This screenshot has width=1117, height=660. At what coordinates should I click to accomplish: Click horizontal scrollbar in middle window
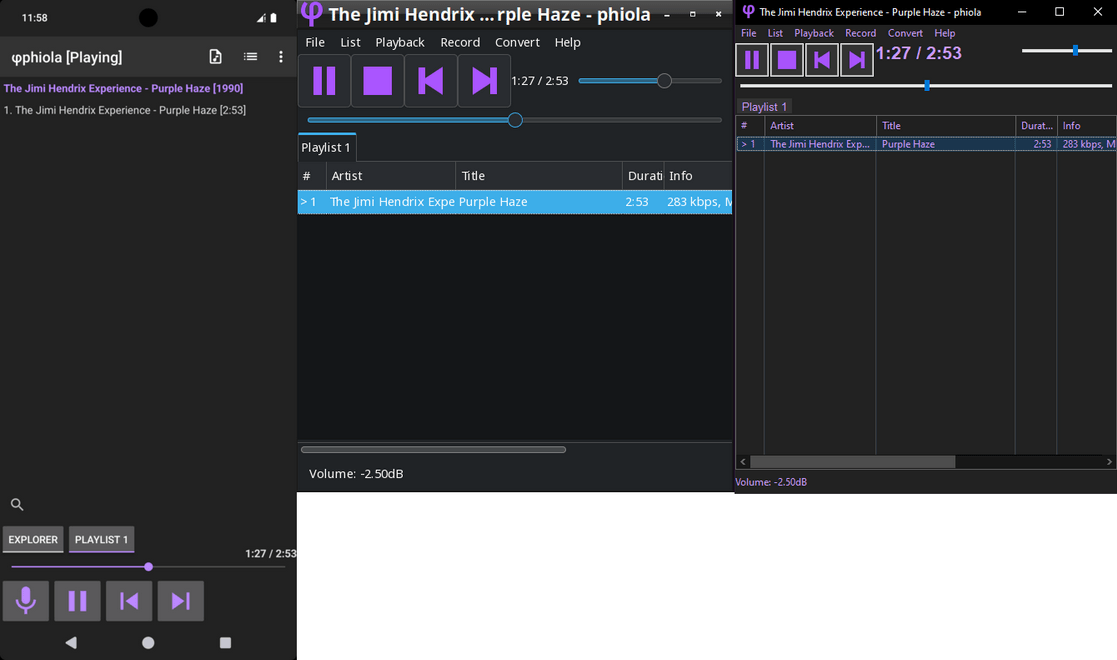coord(433,450)
